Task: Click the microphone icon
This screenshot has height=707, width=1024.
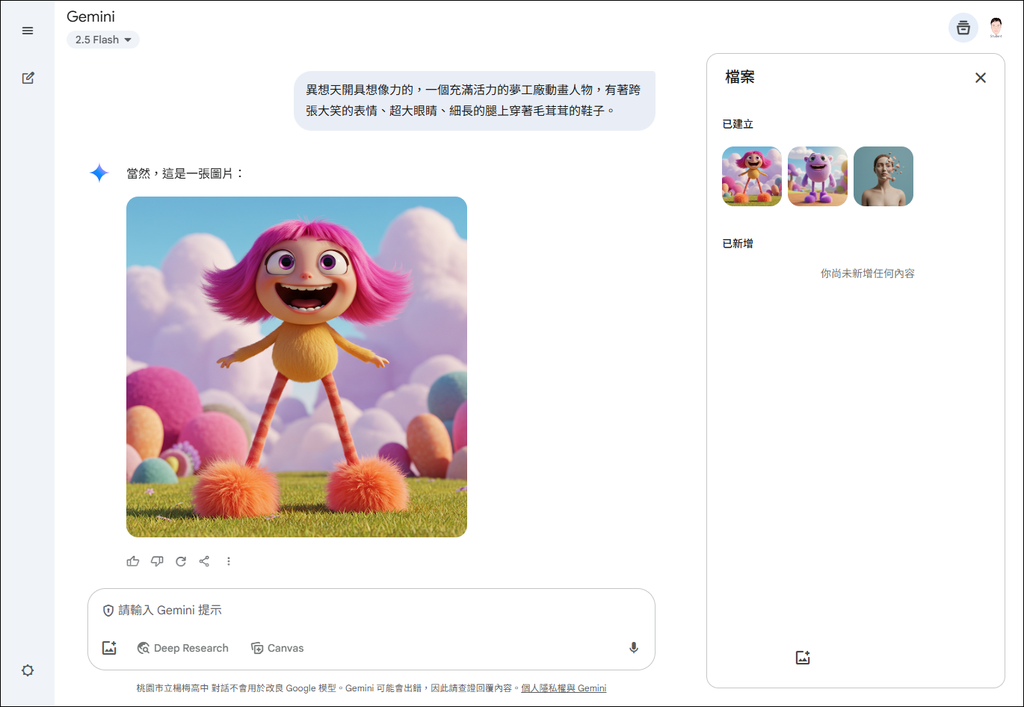Action: pos(633,648)
